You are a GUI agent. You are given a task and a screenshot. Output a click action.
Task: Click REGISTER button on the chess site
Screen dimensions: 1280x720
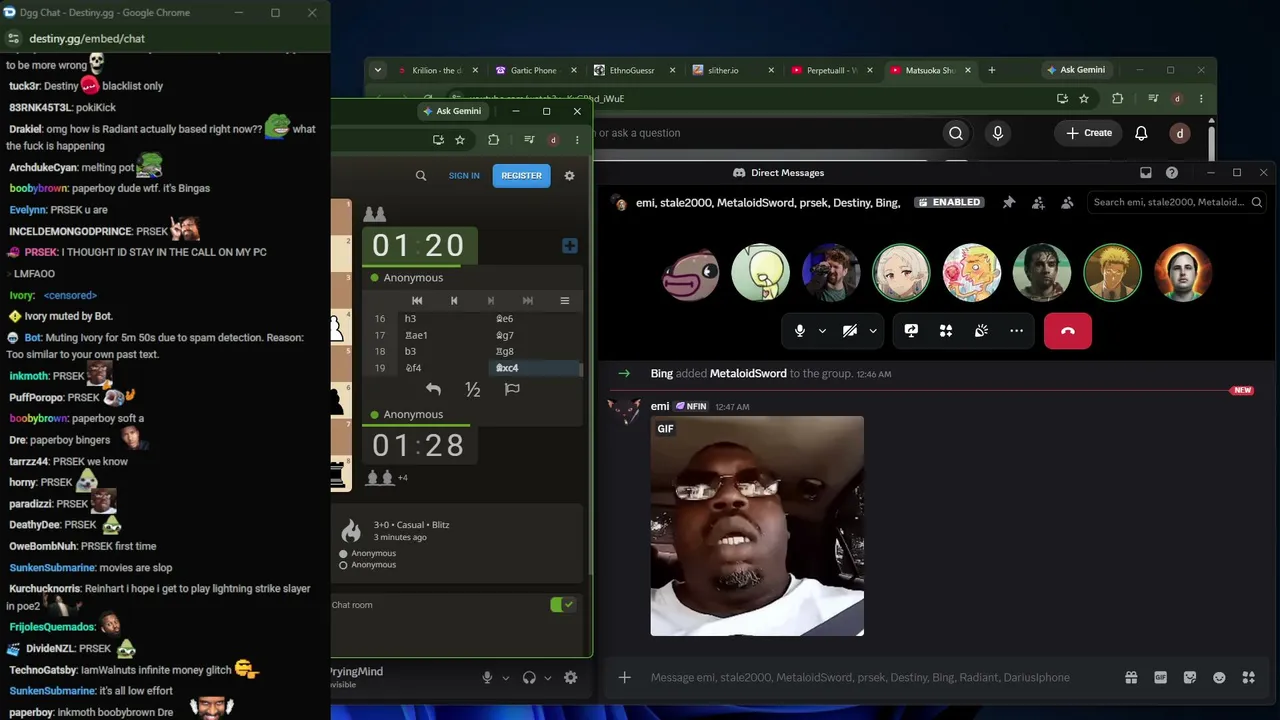(521, 175)
